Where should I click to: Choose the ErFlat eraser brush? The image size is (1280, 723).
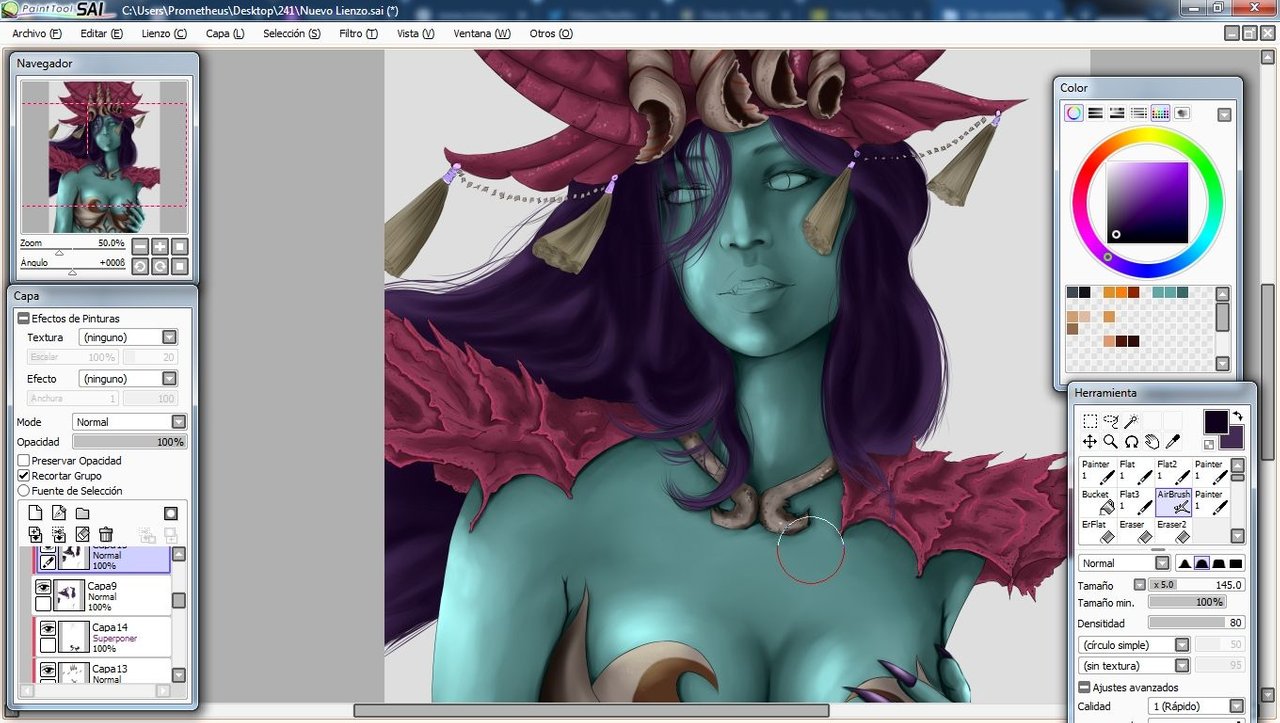click(1097, 531)
